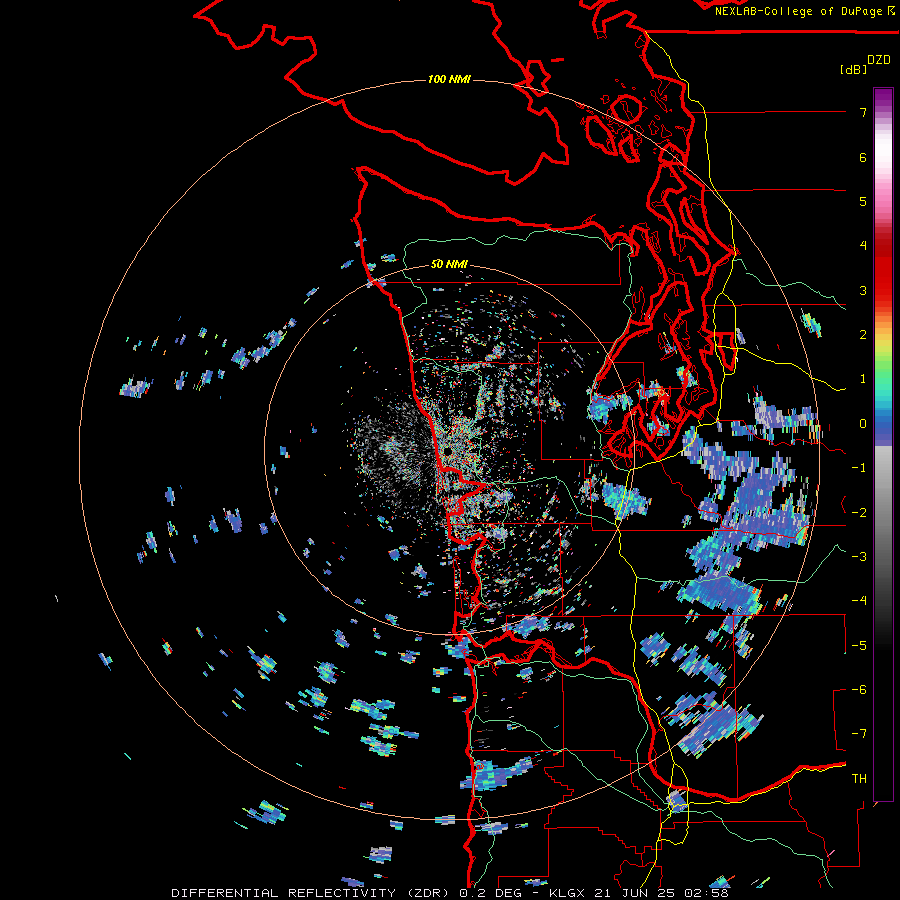Select the -7 value on the scale

(859, 734)
